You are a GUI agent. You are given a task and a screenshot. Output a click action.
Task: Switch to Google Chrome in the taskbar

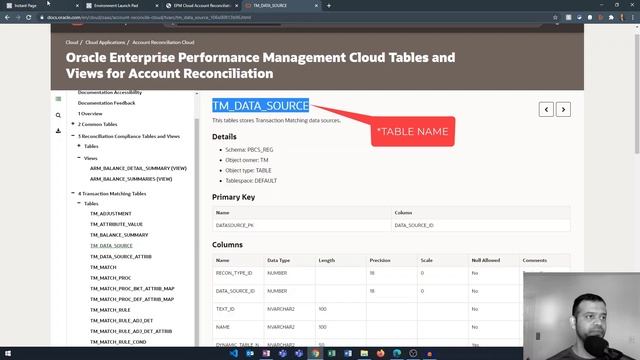click(x=316, y=353)
